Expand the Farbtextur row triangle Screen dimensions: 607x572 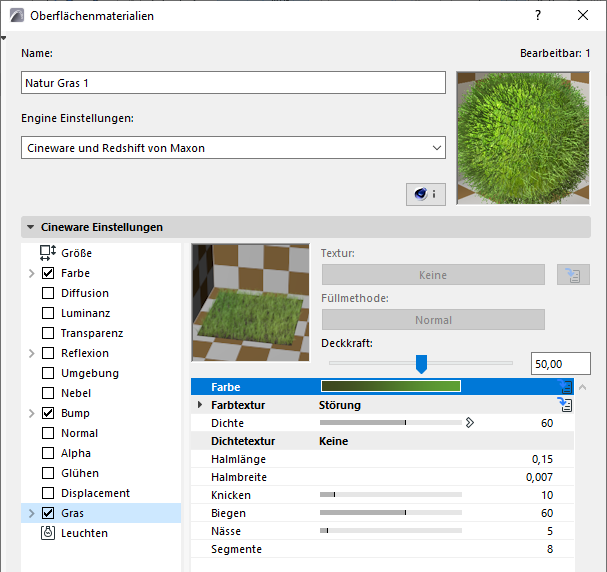point(200,405)
